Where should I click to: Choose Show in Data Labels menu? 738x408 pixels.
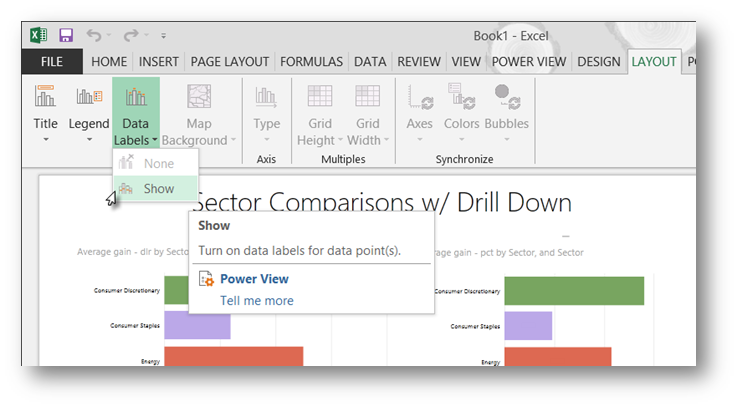pyautogui.click(x=156, y=189)
